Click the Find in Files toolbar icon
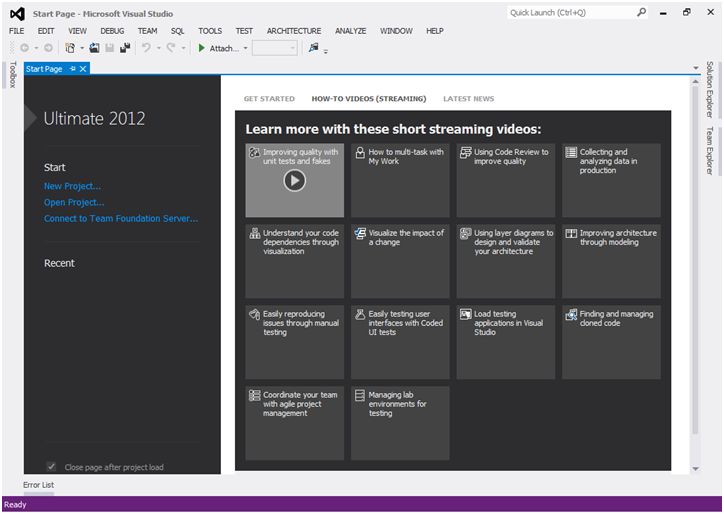The width and height of the screenshot is (724, 515). pyautogui.click(x=314, y=48)
